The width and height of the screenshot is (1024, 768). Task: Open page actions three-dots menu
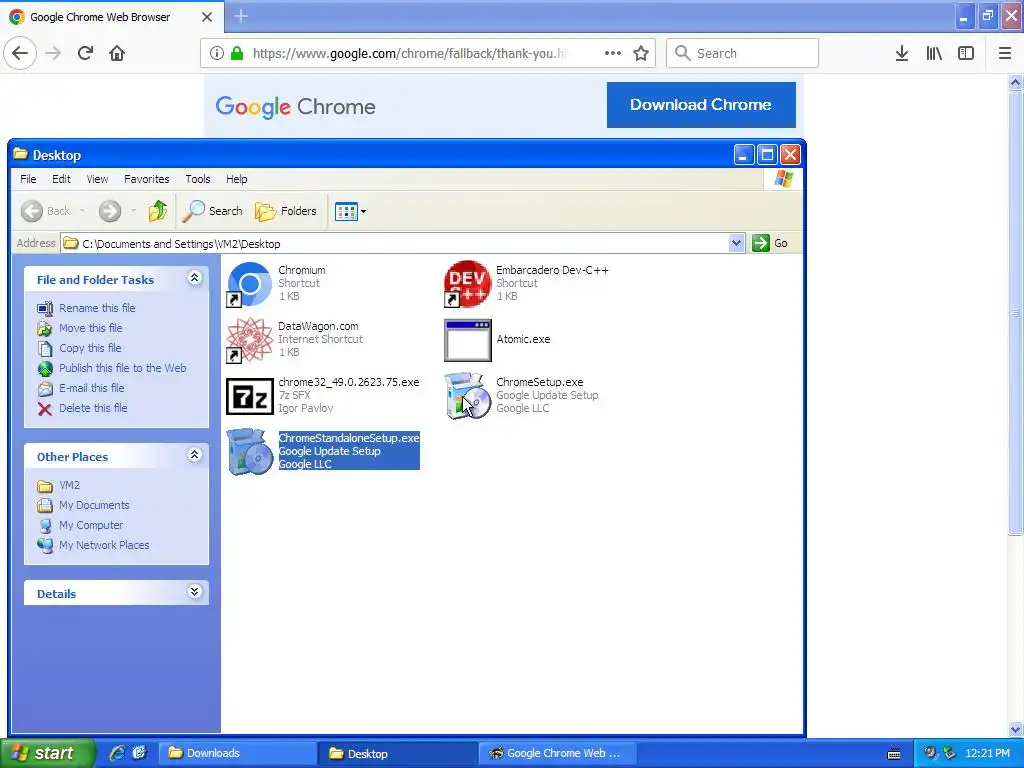pyautogui.click(x=613, y=53)
